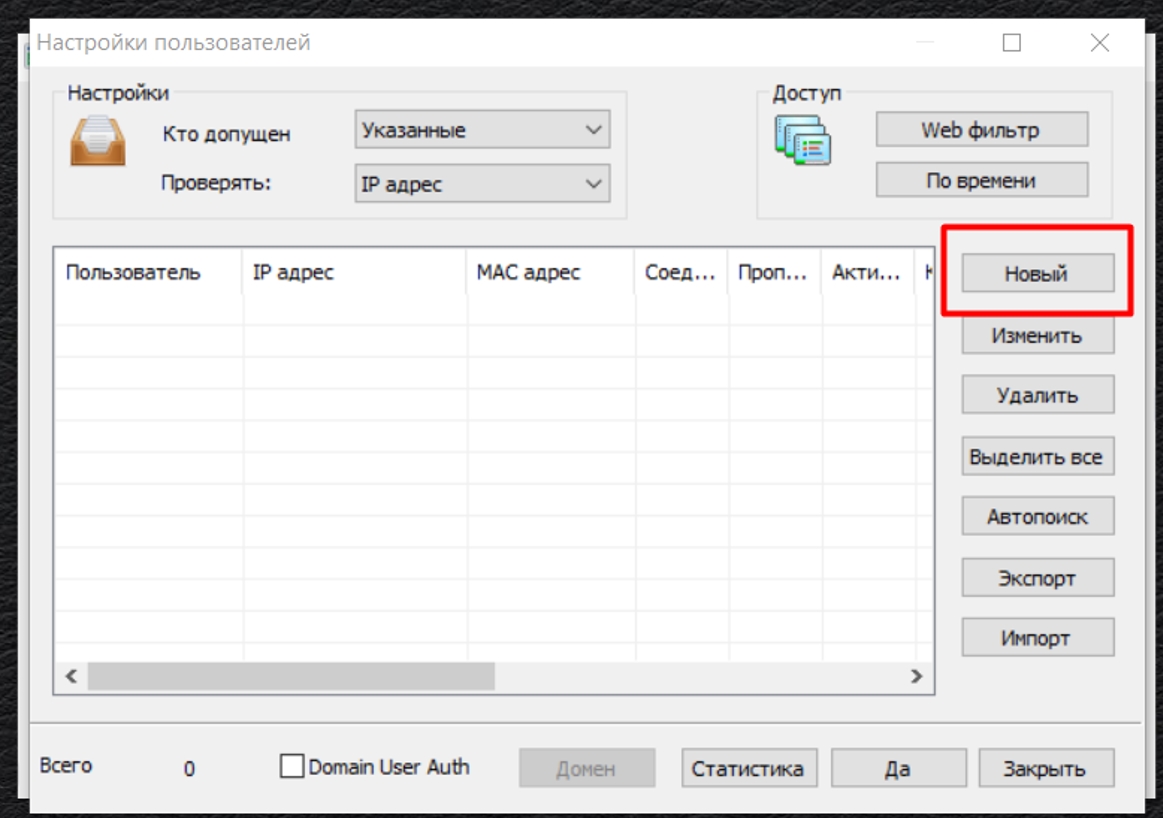1163x818 pixels.
Task: Click the Соед... column header
Action: pyautogui.click(x=680, y=272)
